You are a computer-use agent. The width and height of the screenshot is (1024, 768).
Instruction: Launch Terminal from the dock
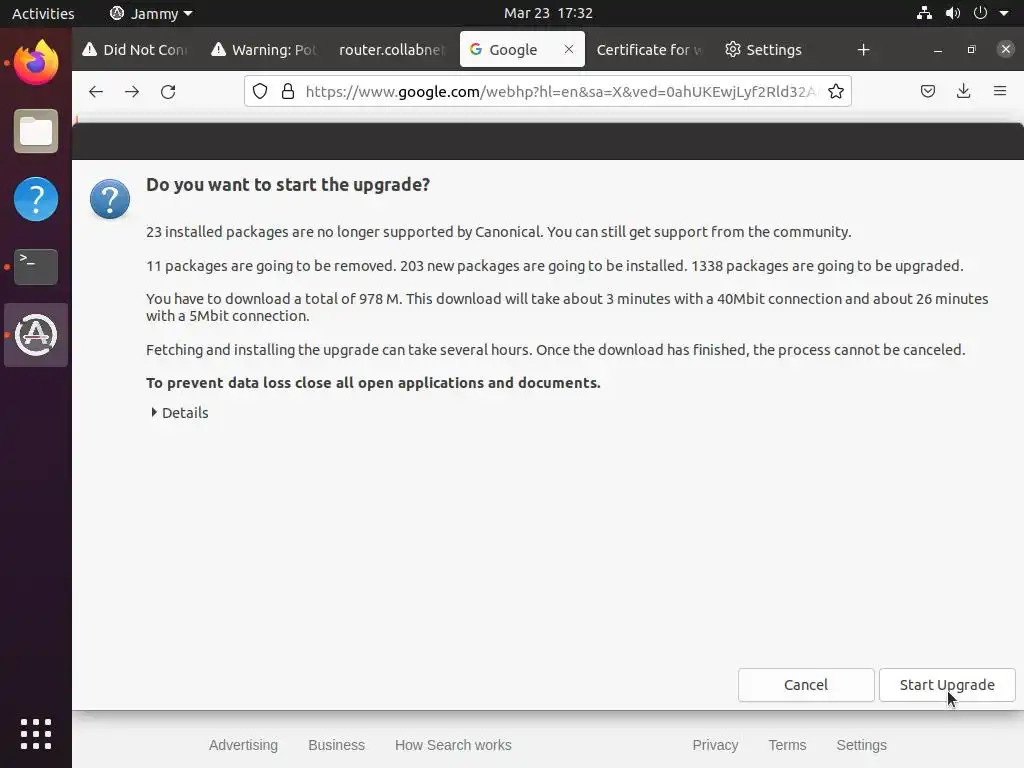36,266
